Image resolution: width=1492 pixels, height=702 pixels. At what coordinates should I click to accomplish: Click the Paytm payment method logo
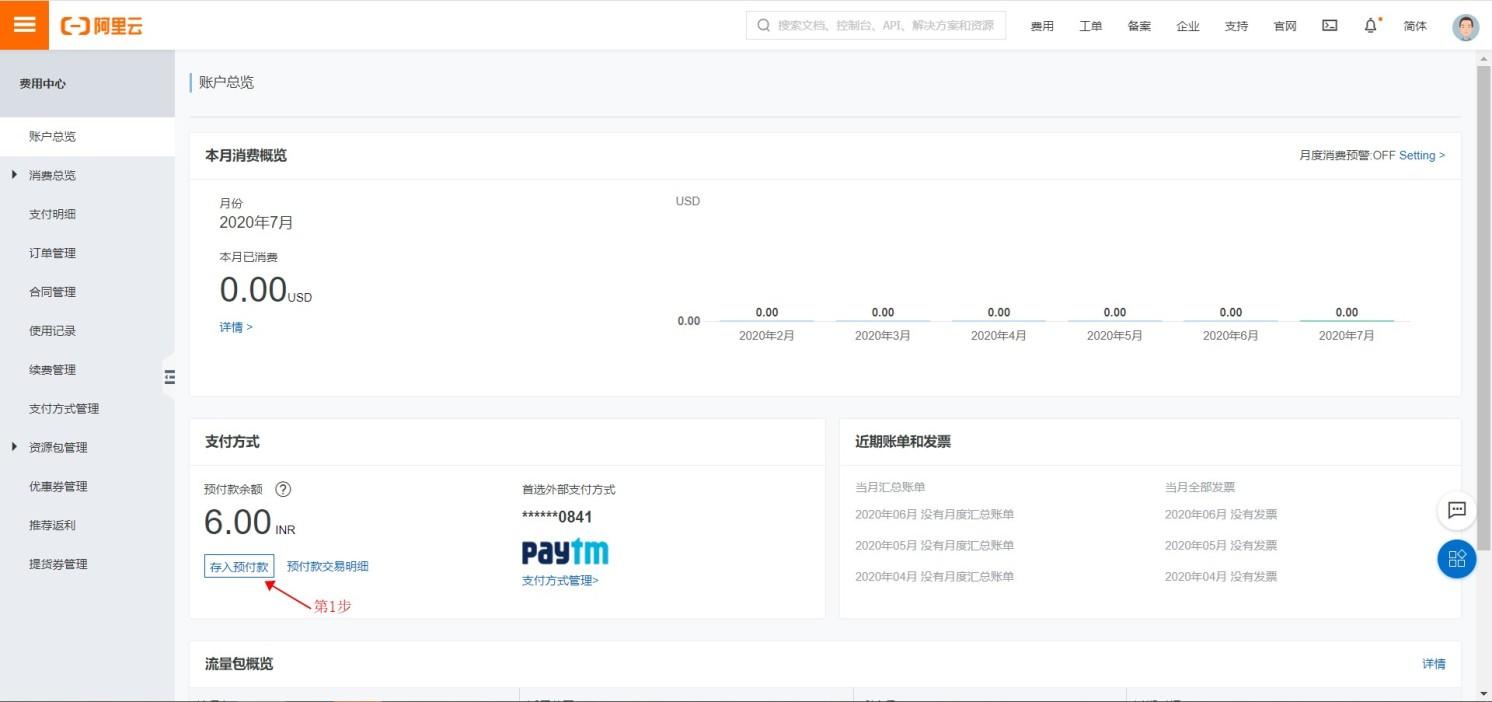point(564,551)
